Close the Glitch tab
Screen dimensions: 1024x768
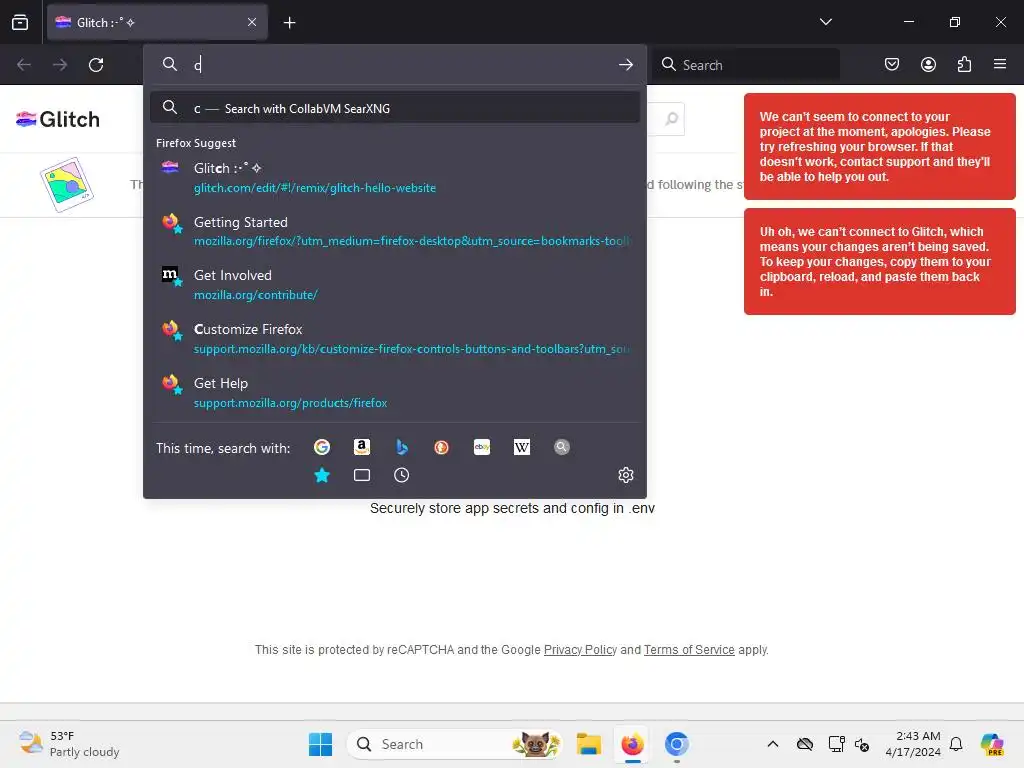coord(252,22)
